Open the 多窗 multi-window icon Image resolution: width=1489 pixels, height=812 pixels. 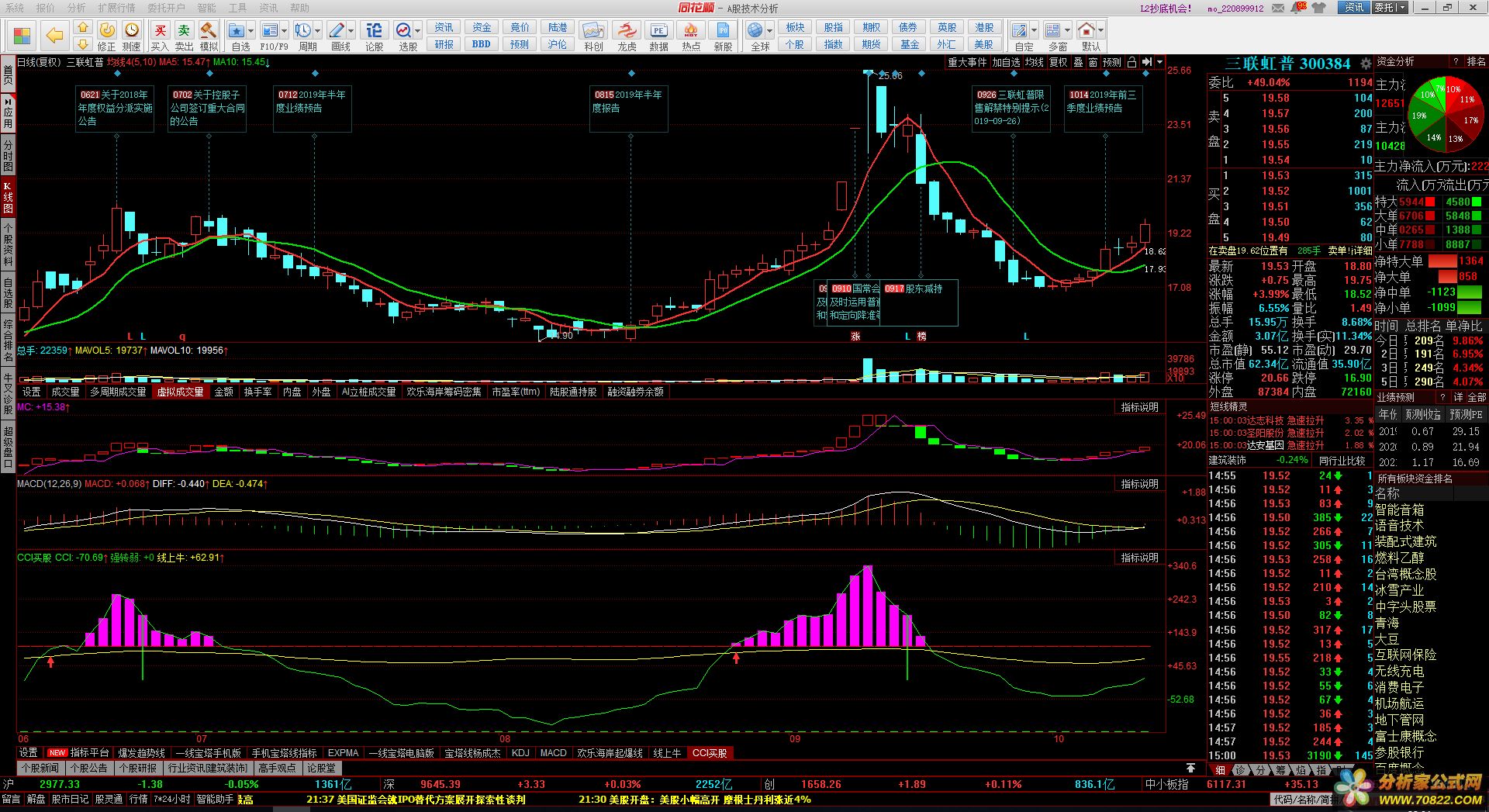(x=1052, y=30)
